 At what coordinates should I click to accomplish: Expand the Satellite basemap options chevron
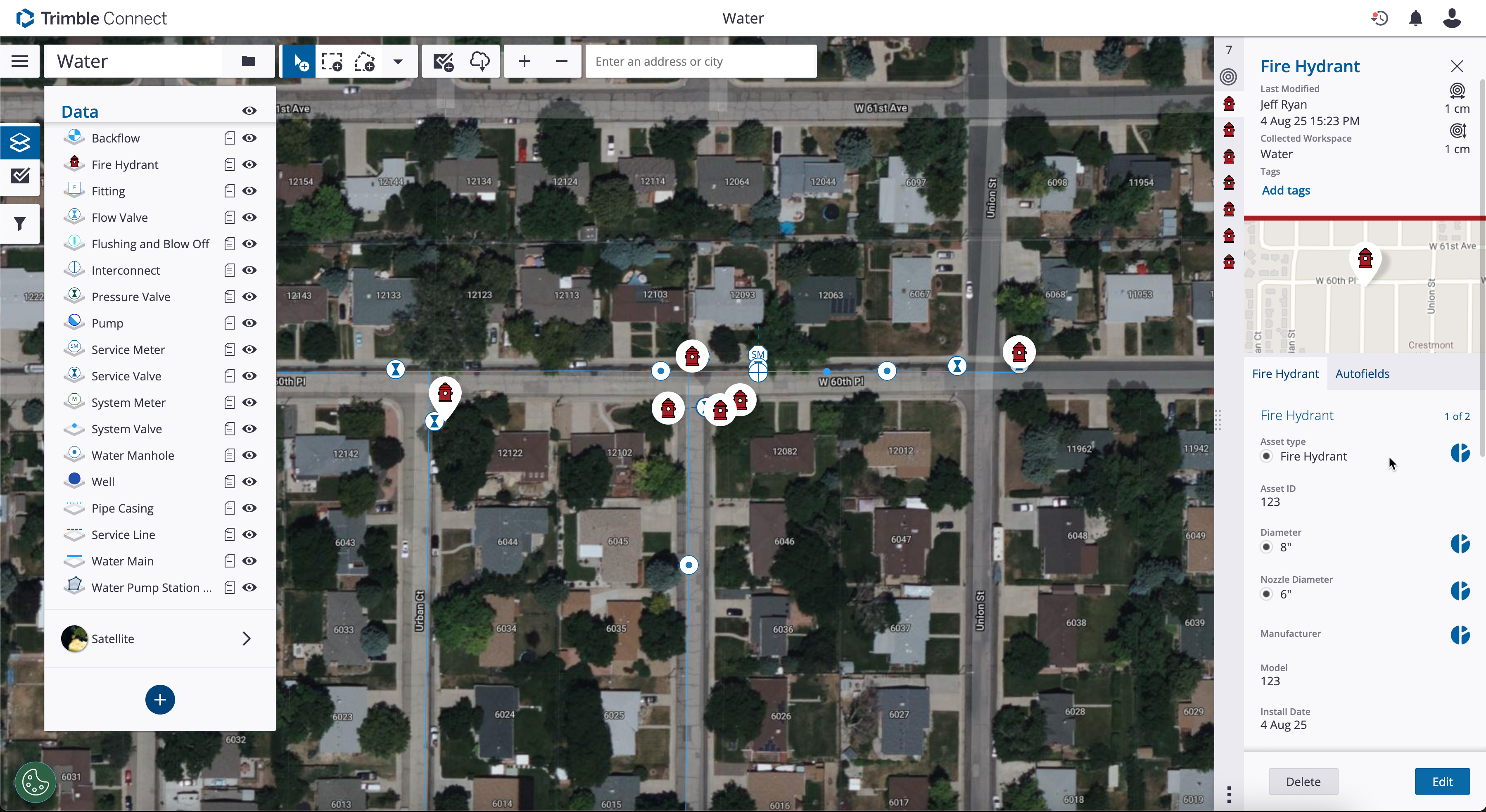coord(246,639)
